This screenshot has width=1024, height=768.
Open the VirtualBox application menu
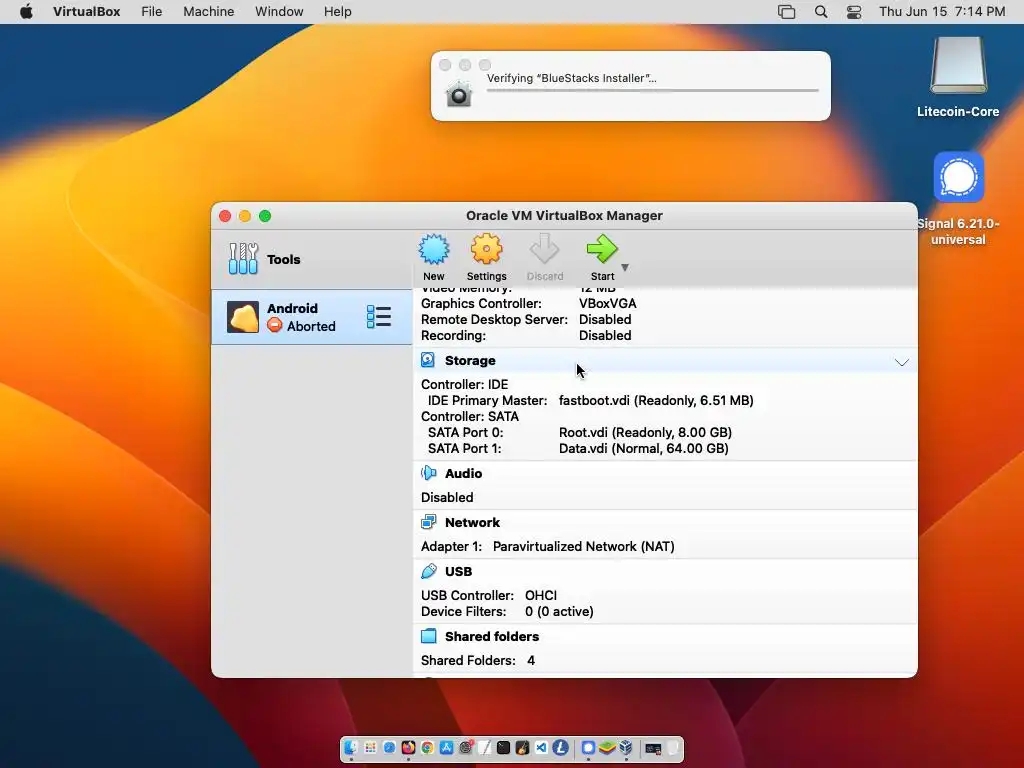pos(86,12)
